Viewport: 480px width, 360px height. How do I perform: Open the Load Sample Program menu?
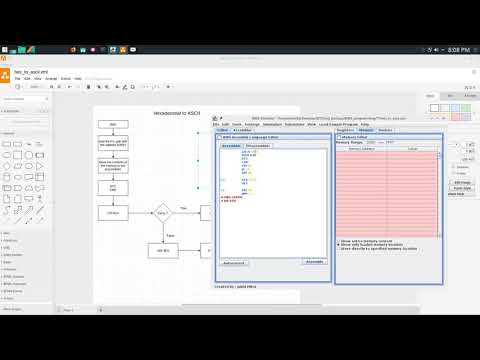pyautogui.click(x=338, y=124)
